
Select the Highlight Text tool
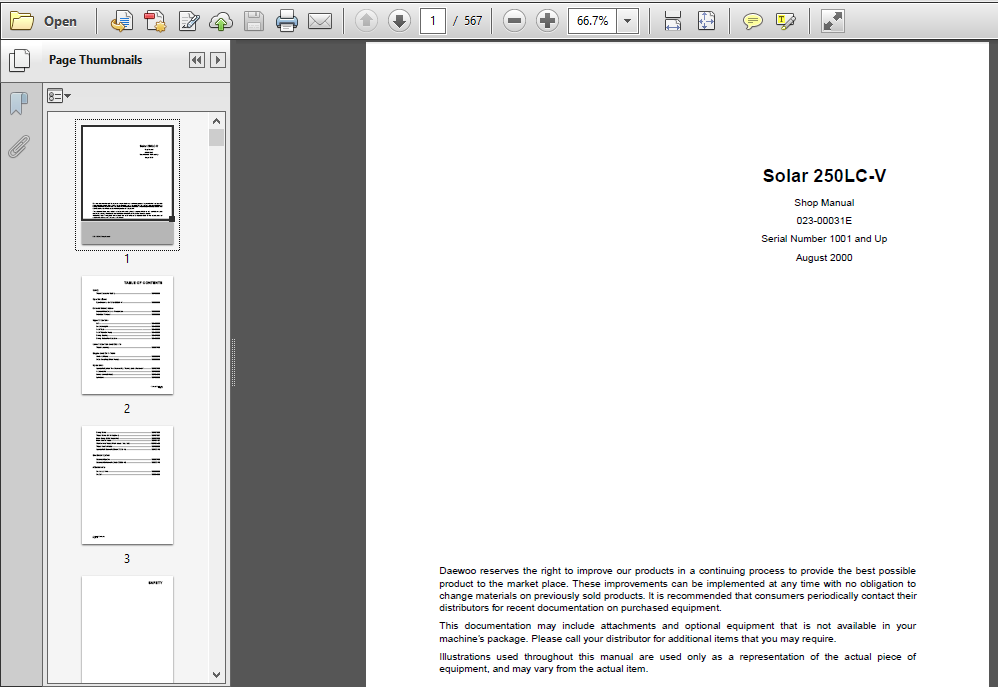click(786, 21)
